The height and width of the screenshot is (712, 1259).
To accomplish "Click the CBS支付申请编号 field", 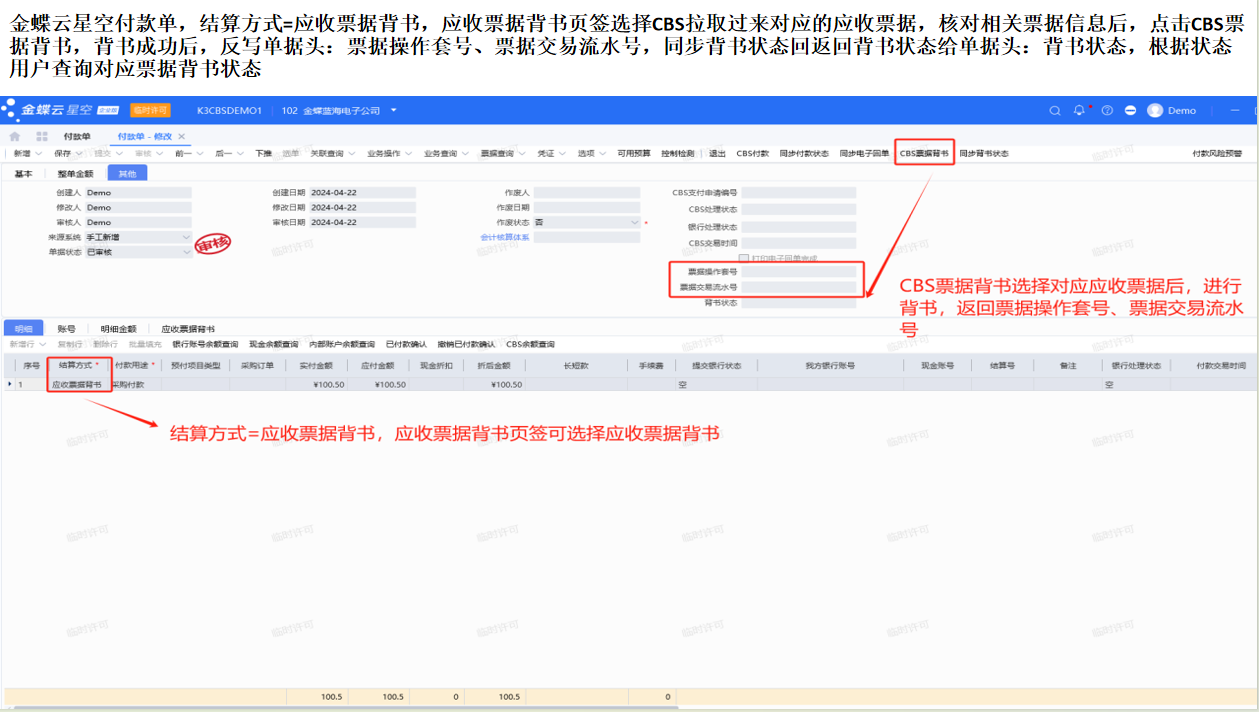I will 799,192.
